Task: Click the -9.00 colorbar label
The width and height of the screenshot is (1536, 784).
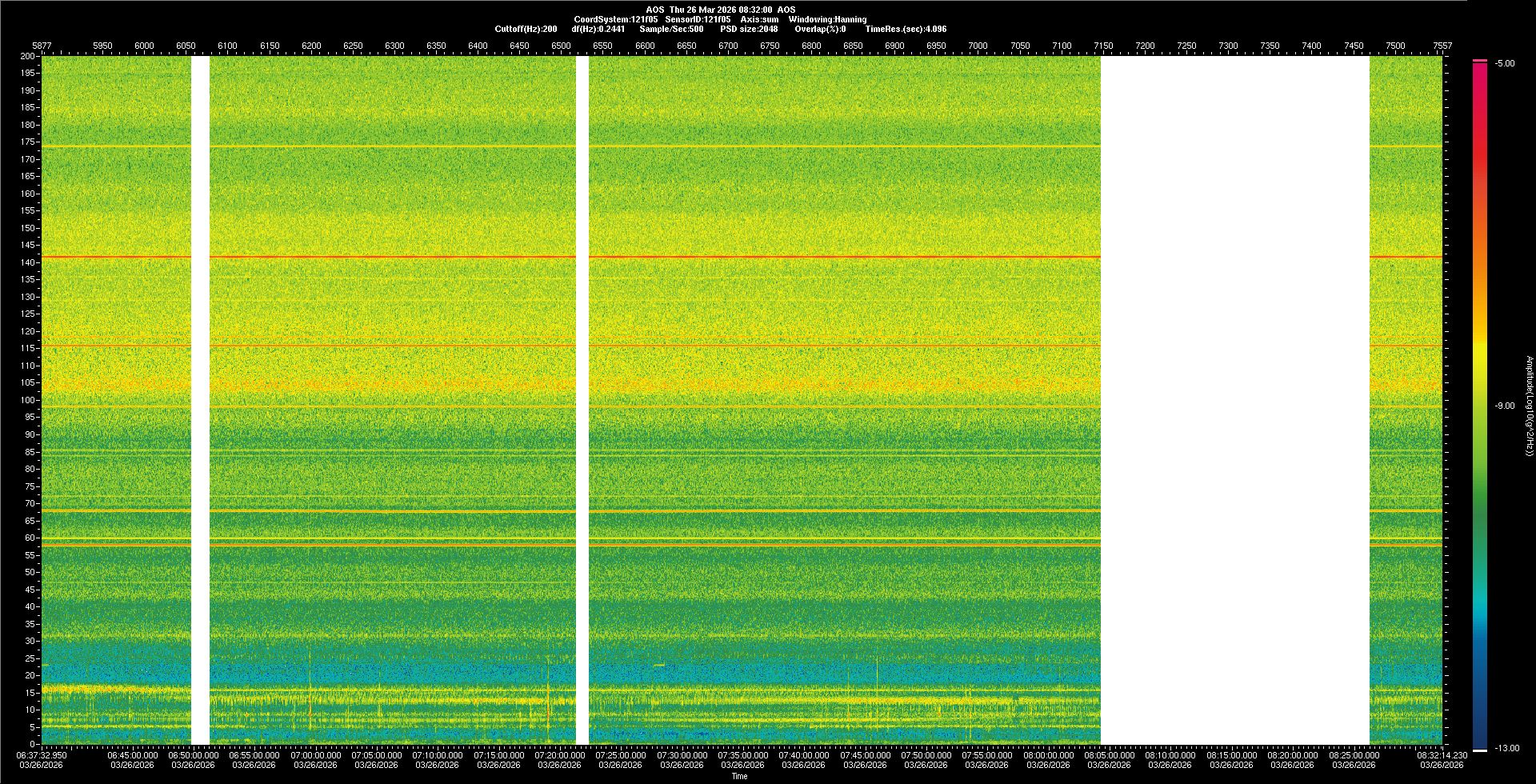Action: point(1505,406)
